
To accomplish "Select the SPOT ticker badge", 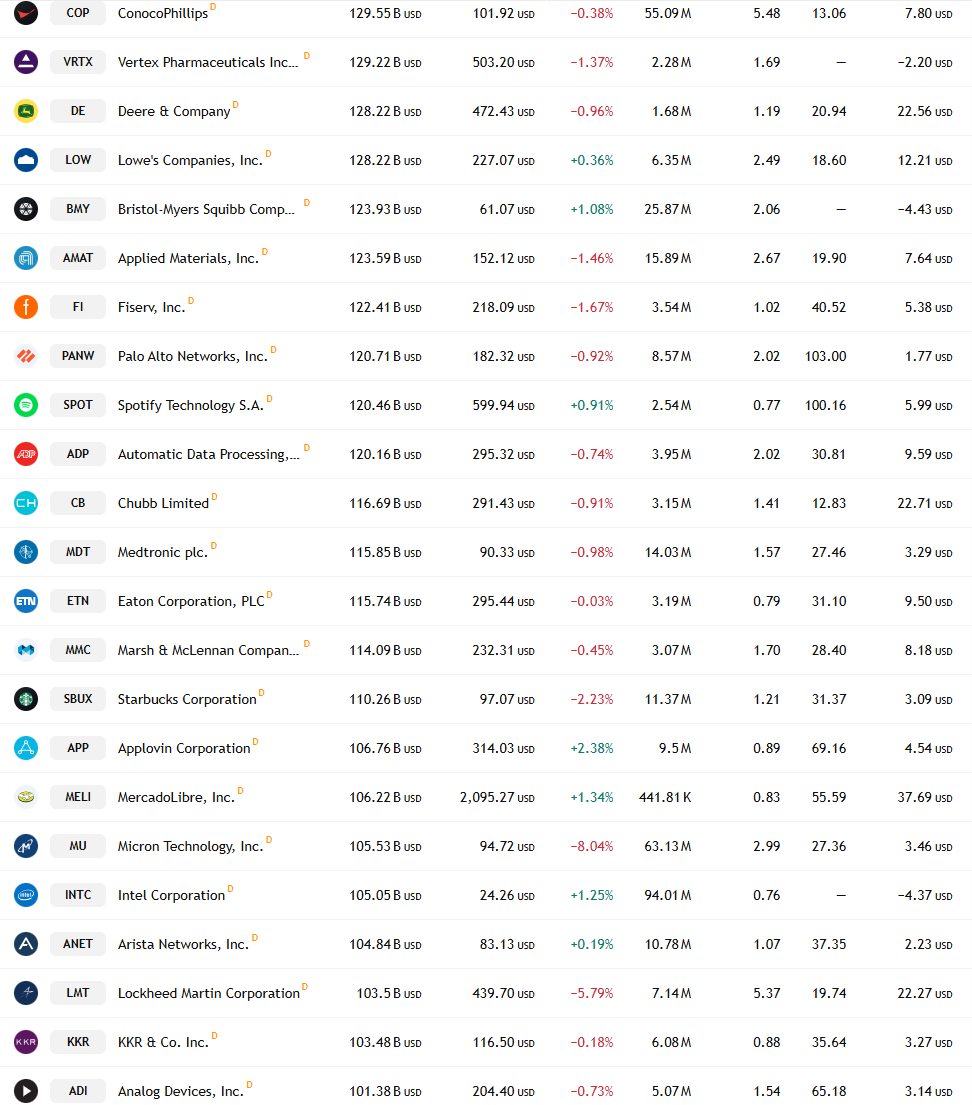I will click(78, 405).
